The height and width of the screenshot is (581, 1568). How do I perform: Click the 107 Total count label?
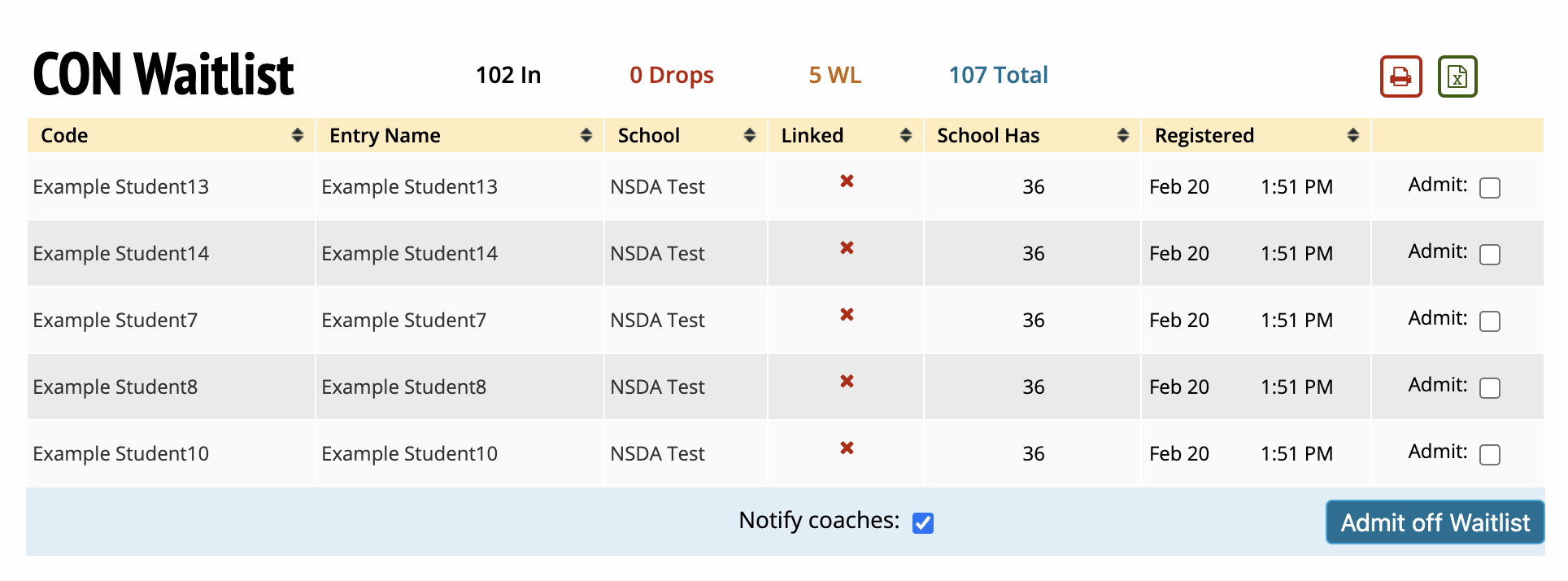click(998, 75)
